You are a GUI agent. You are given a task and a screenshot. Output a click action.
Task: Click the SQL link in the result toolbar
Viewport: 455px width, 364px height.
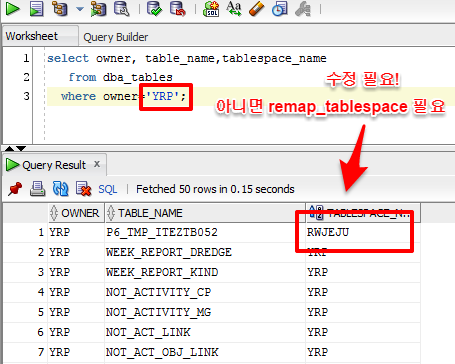108,189
